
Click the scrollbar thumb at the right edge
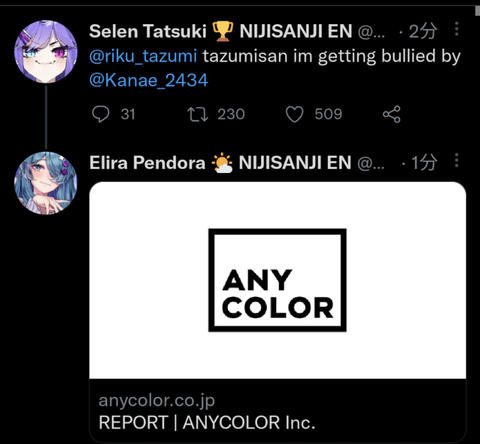(x=478, y=10)
